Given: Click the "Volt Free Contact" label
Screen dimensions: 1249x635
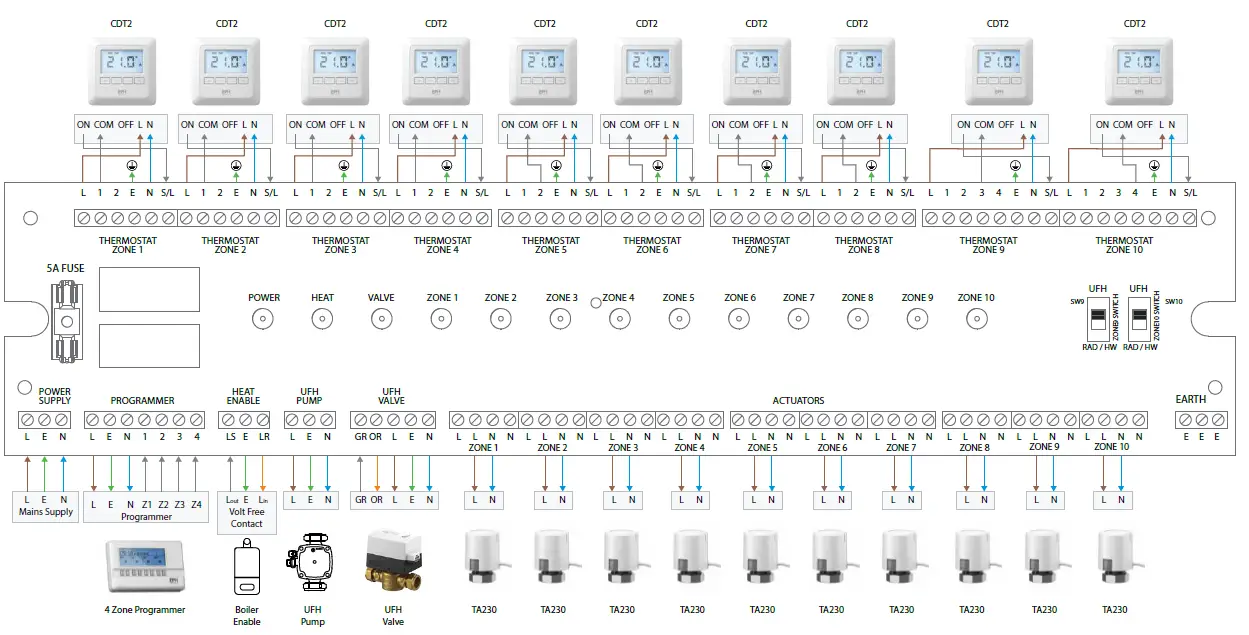Looking at the screenshot, I should click(x=246, y=517).
